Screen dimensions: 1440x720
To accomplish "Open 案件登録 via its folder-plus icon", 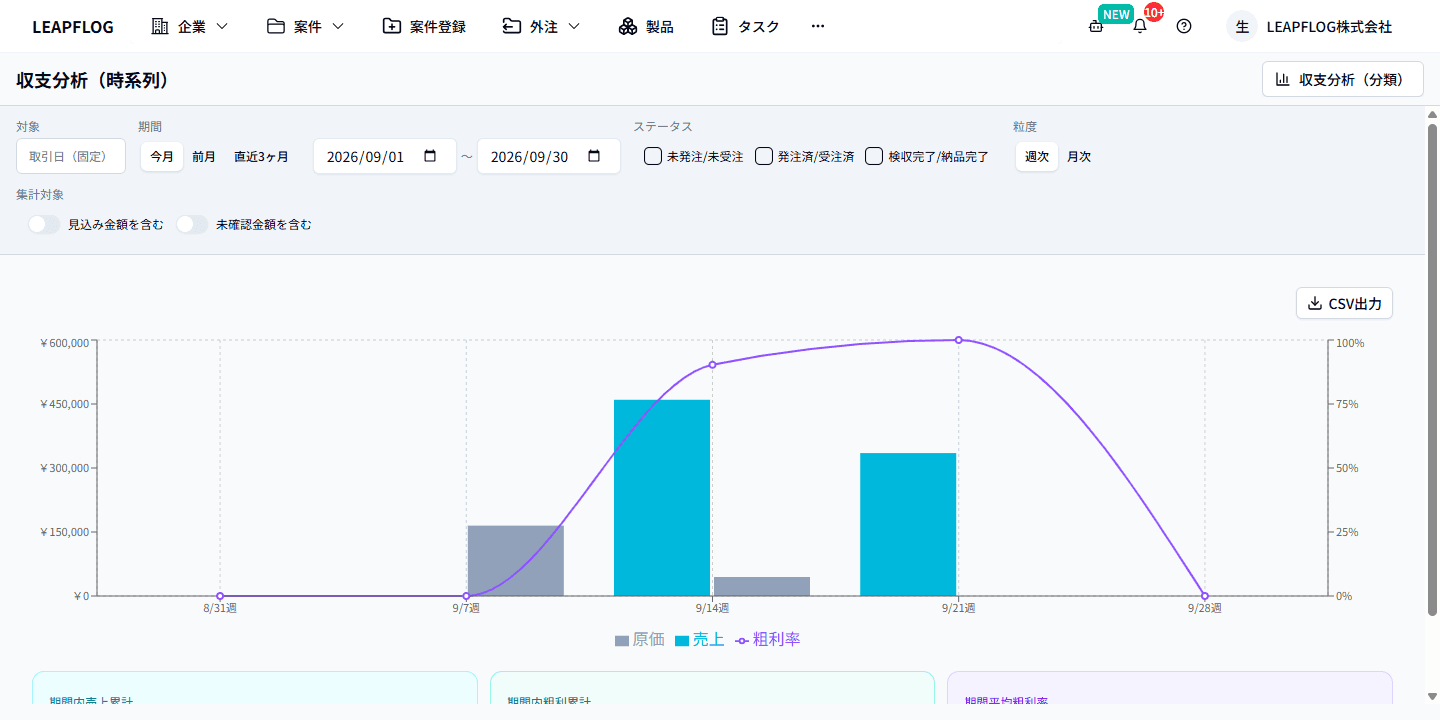I will 392,27.
